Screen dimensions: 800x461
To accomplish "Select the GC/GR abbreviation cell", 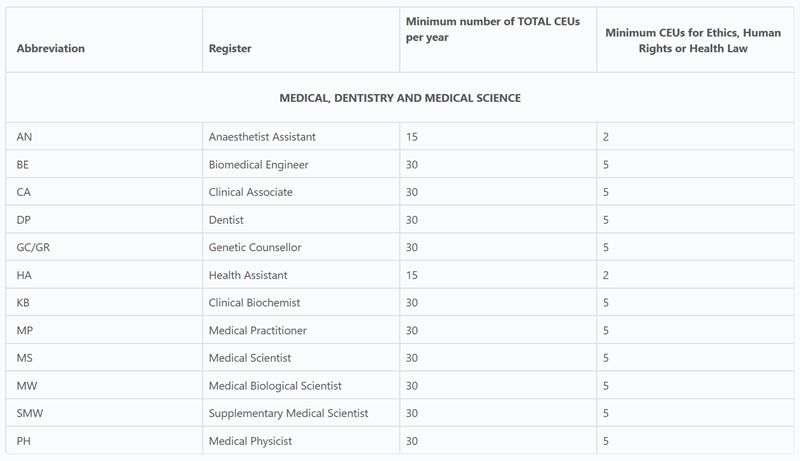I will (33, 247).
